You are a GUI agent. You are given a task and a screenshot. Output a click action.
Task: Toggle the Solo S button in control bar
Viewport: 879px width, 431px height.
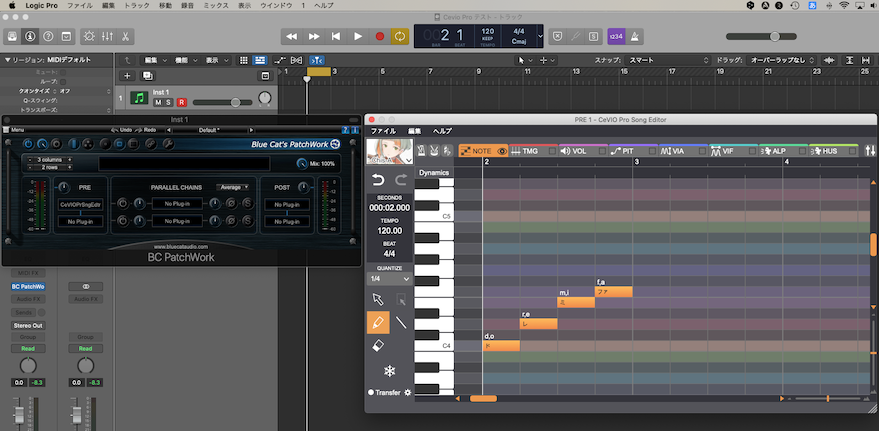[593, 36]
